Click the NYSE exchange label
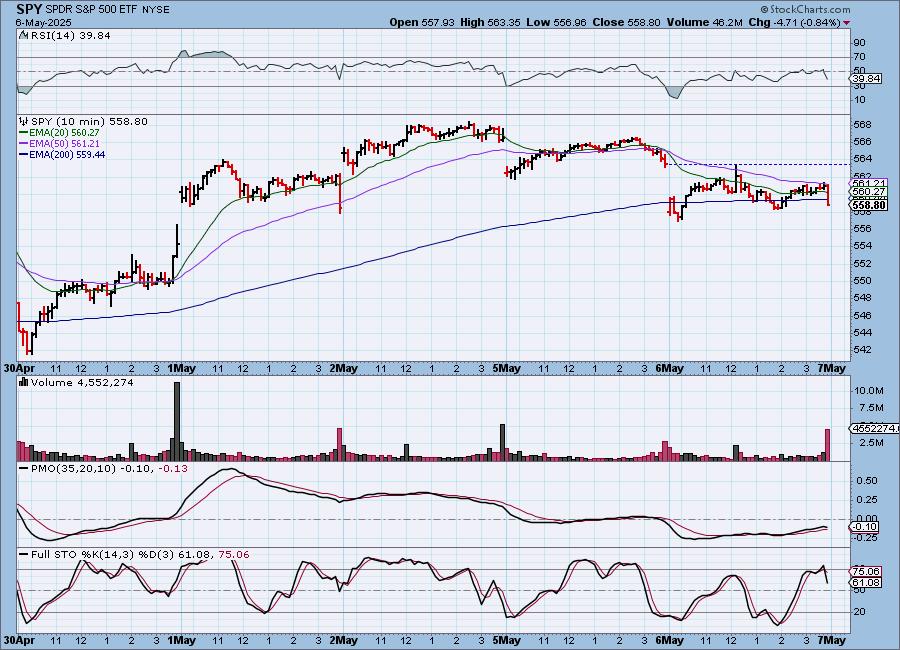 (156, 10)
